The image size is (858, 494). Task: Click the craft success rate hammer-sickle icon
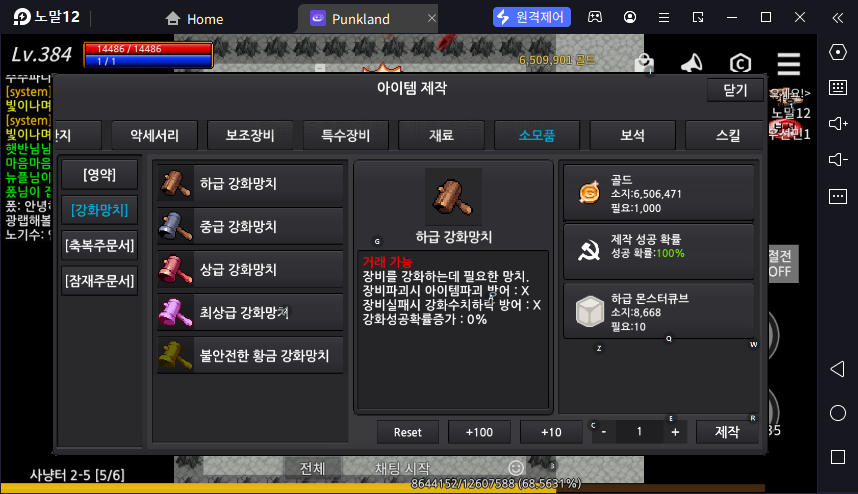coord(589,251)
